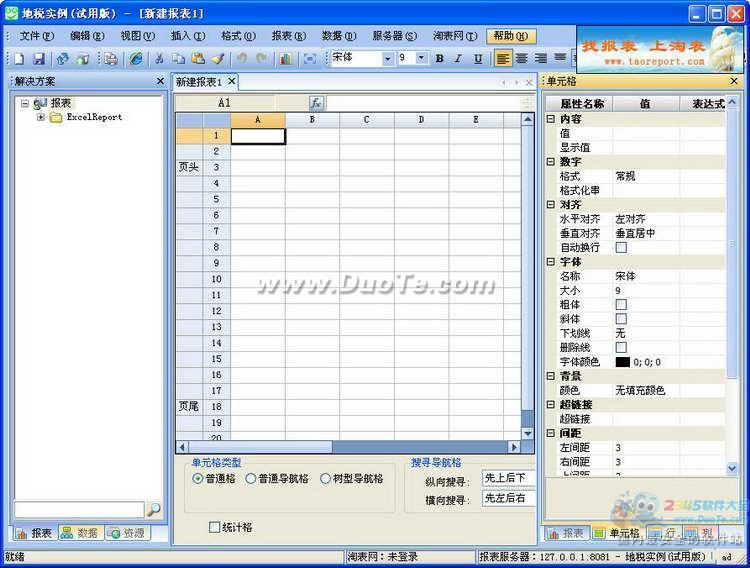Toggle the 自动换行 checkbox in properties

coord(621,247)
